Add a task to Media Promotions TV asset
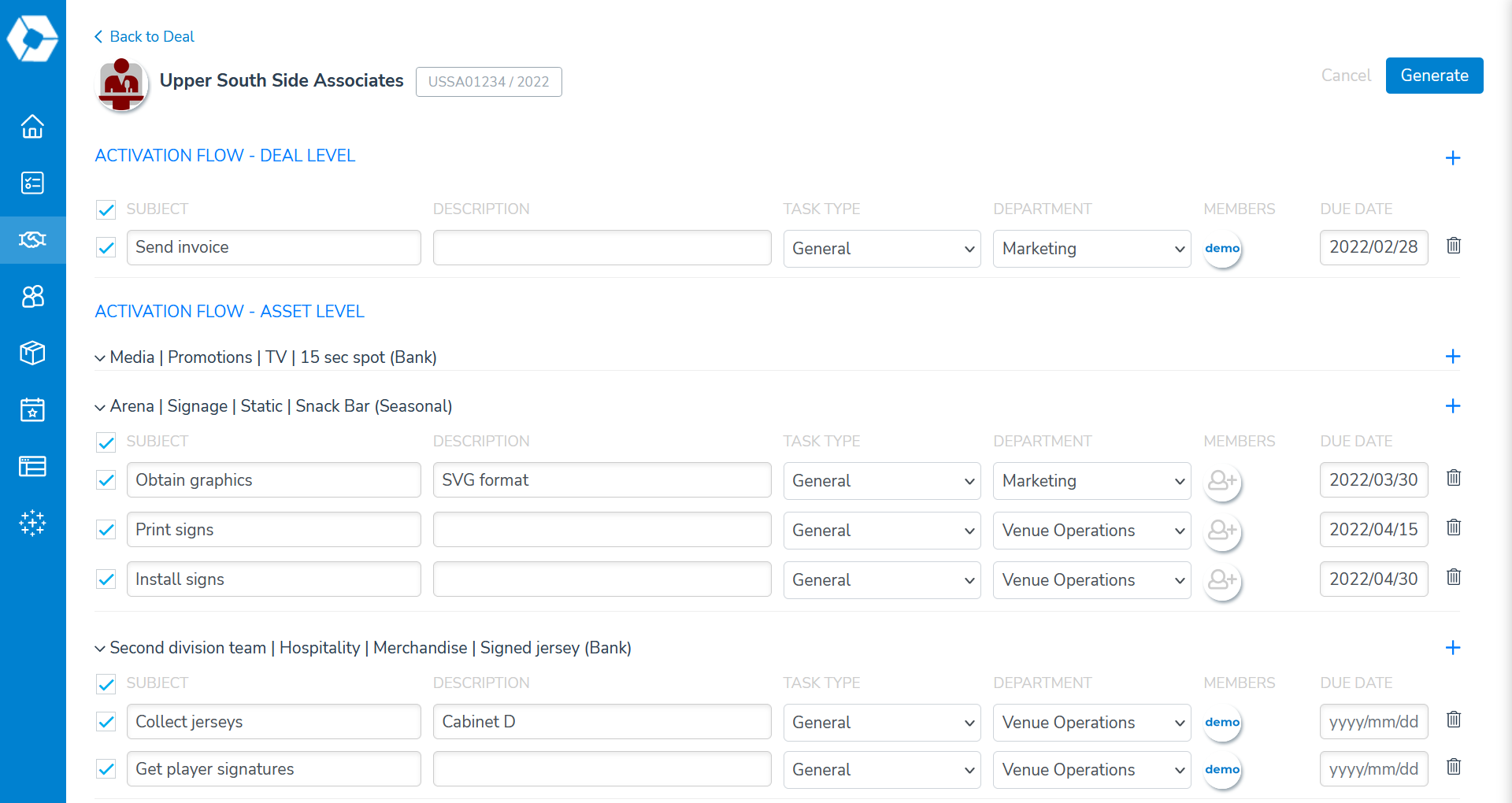The image size is (1512, 803). 1453,357
